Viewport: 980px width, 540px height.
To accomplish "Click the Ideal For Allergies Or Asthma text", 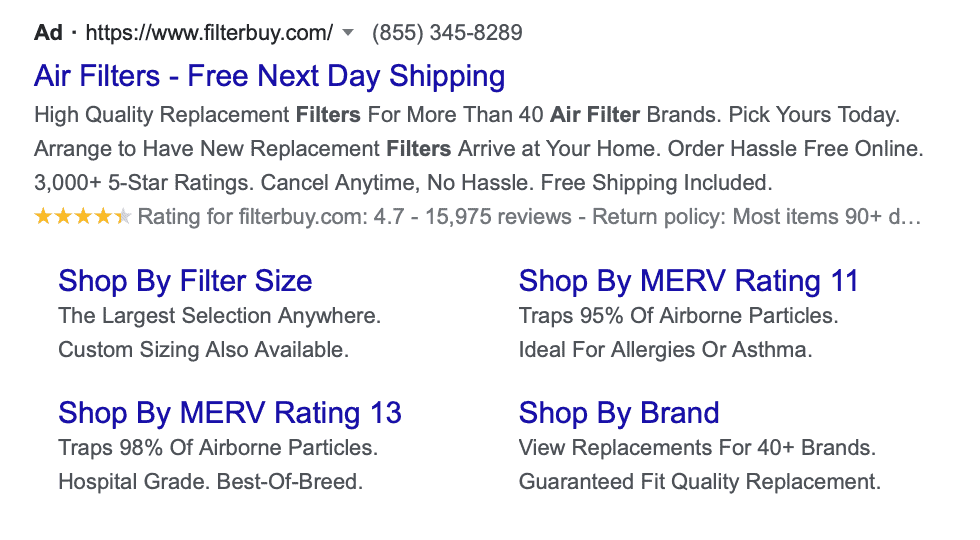I will (x=666, y=349).
